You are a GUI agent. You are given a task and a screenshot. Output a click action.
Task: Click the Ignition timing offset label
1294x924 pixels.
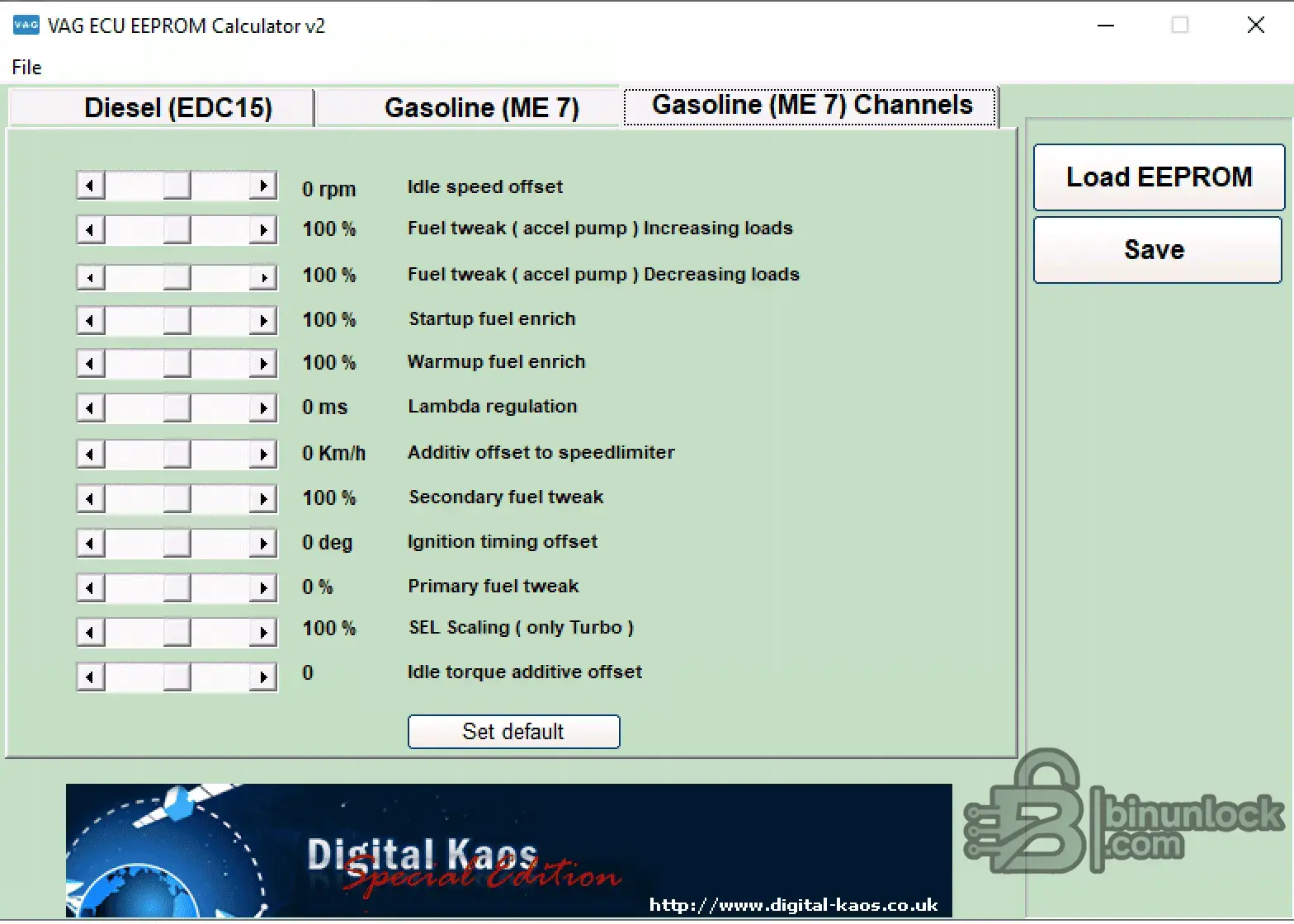tap(503, 541)
